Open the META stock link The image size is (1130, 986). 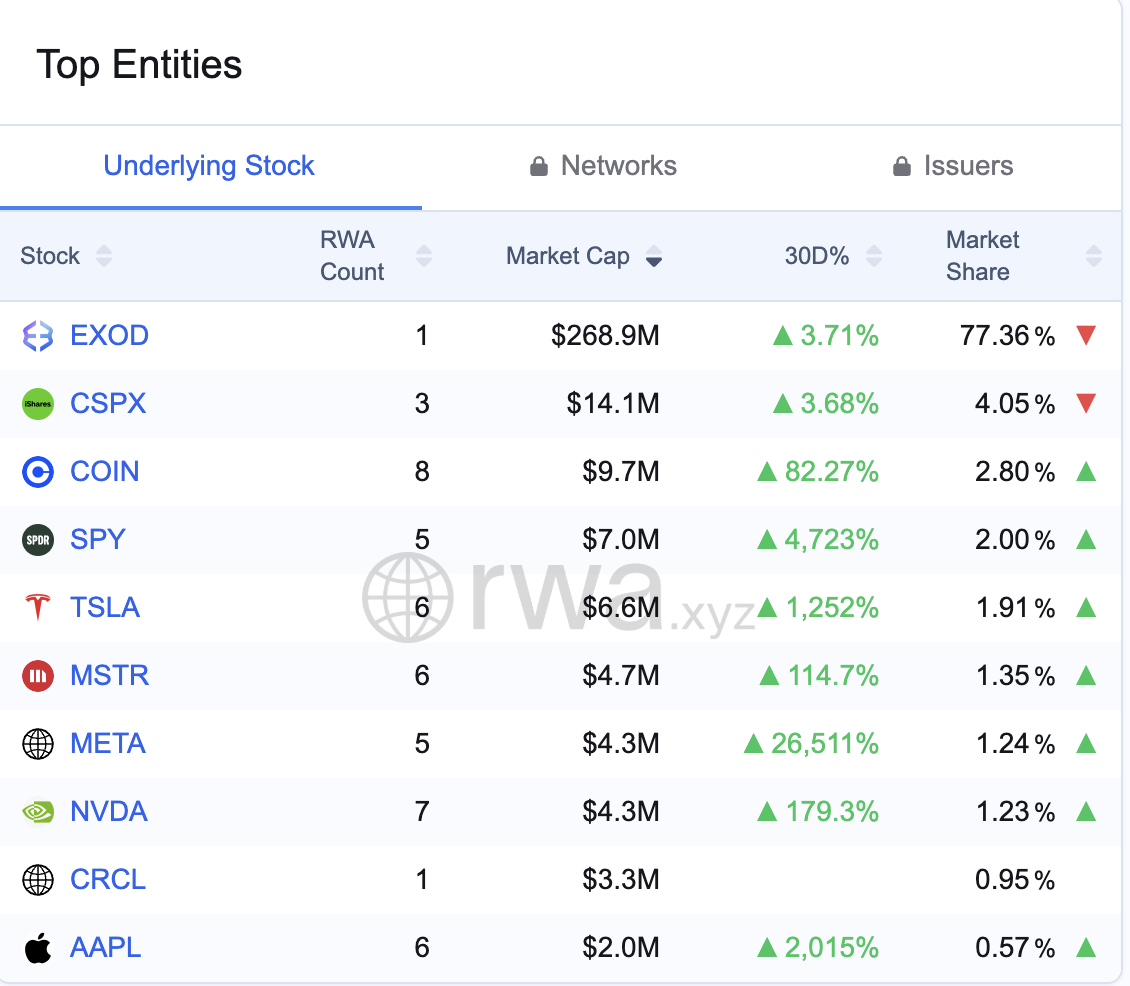(108, 744)
